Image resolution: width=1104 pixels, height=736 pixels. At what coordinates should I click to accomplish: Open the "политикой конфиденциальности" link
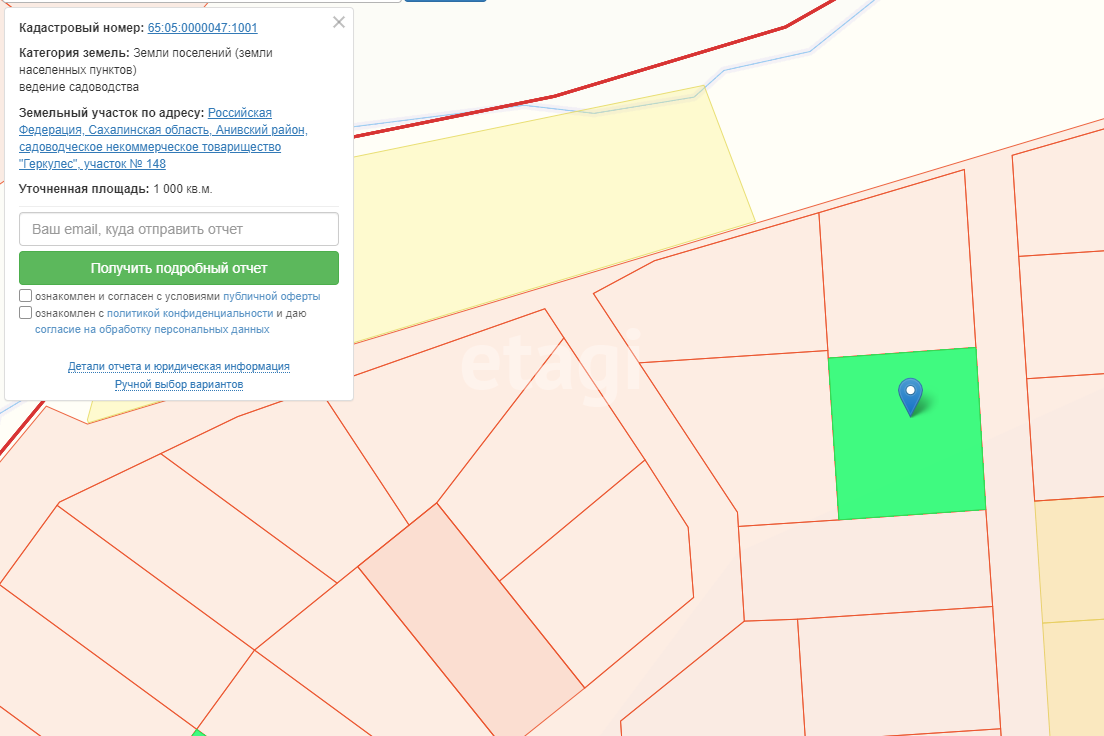coord(190,313)
